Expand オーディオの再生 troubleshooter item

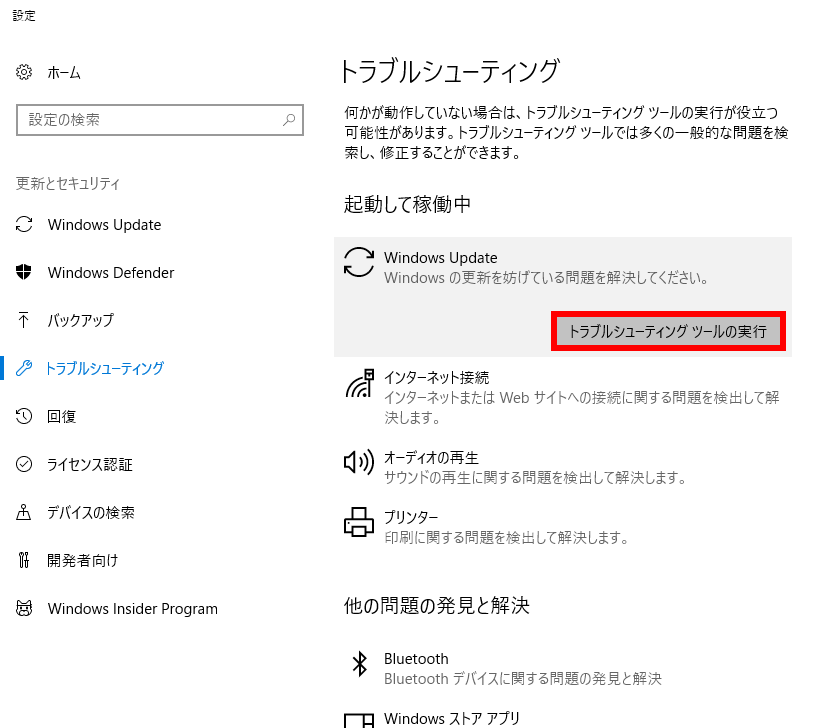pyautogui.click(x=563, y=467)
